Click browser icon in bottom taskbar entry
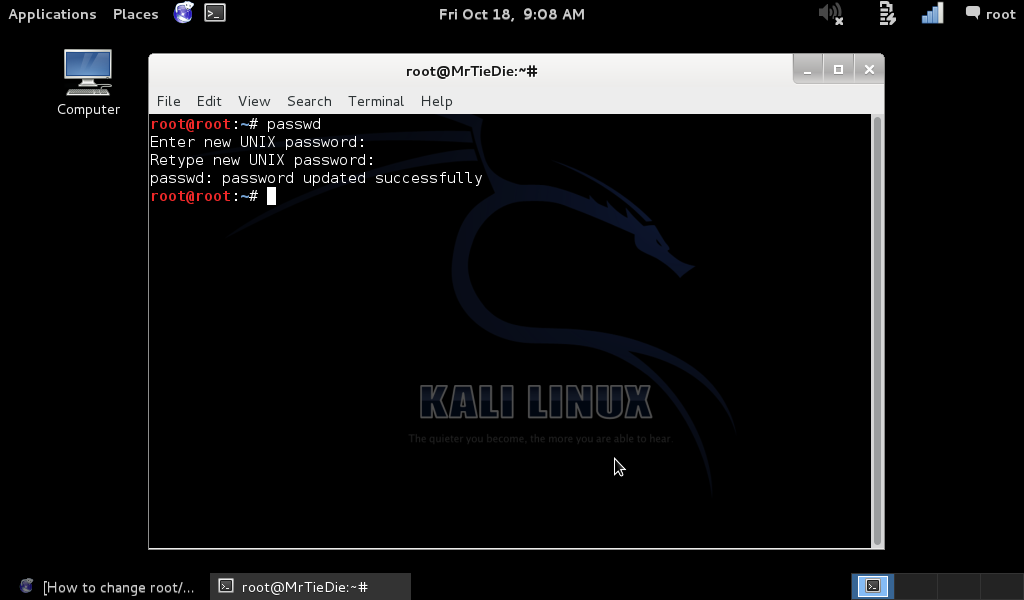 click(x=27, y=586)
